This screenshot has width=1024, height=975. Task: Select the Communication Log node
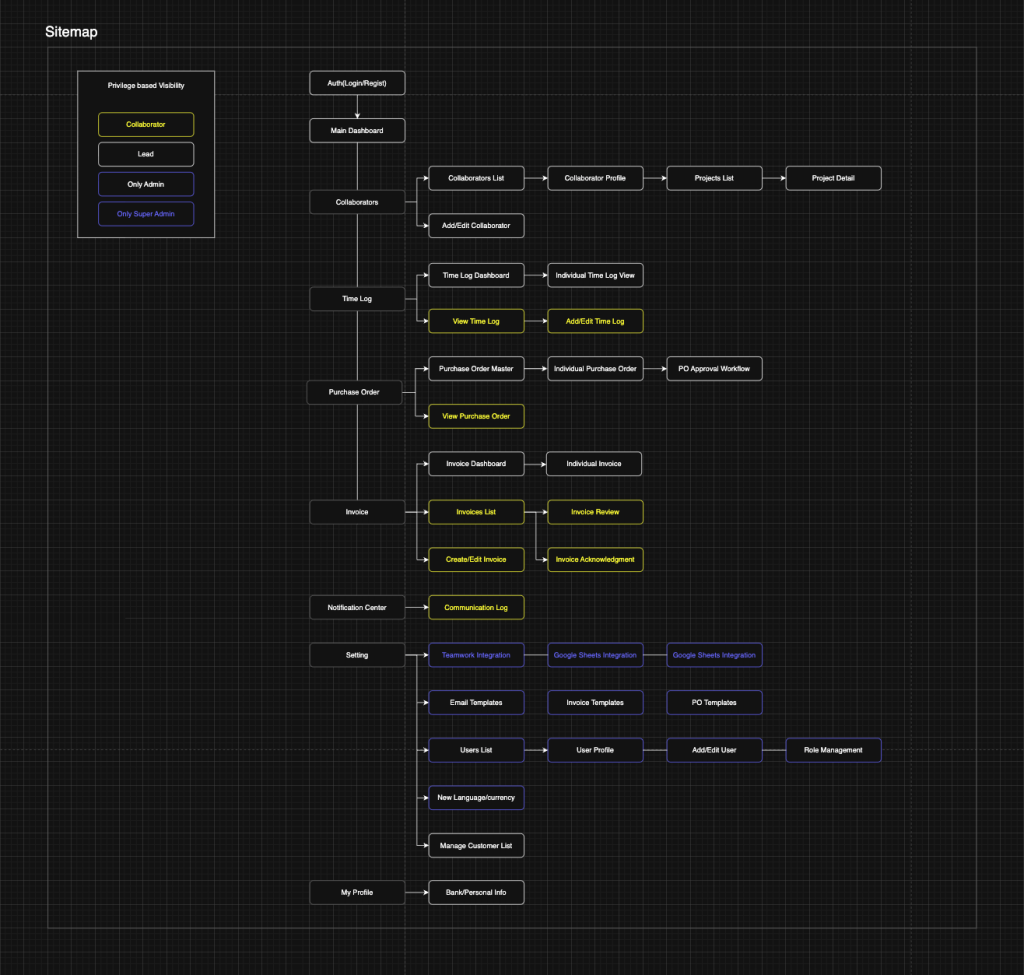(476, 607)
